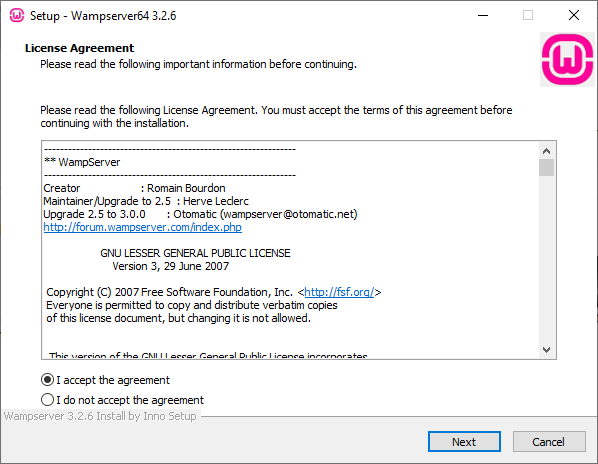Click the license scrollbar up arrow
Image resolution: width=598 pixels, height=464 pixels.
coord(547,151)
